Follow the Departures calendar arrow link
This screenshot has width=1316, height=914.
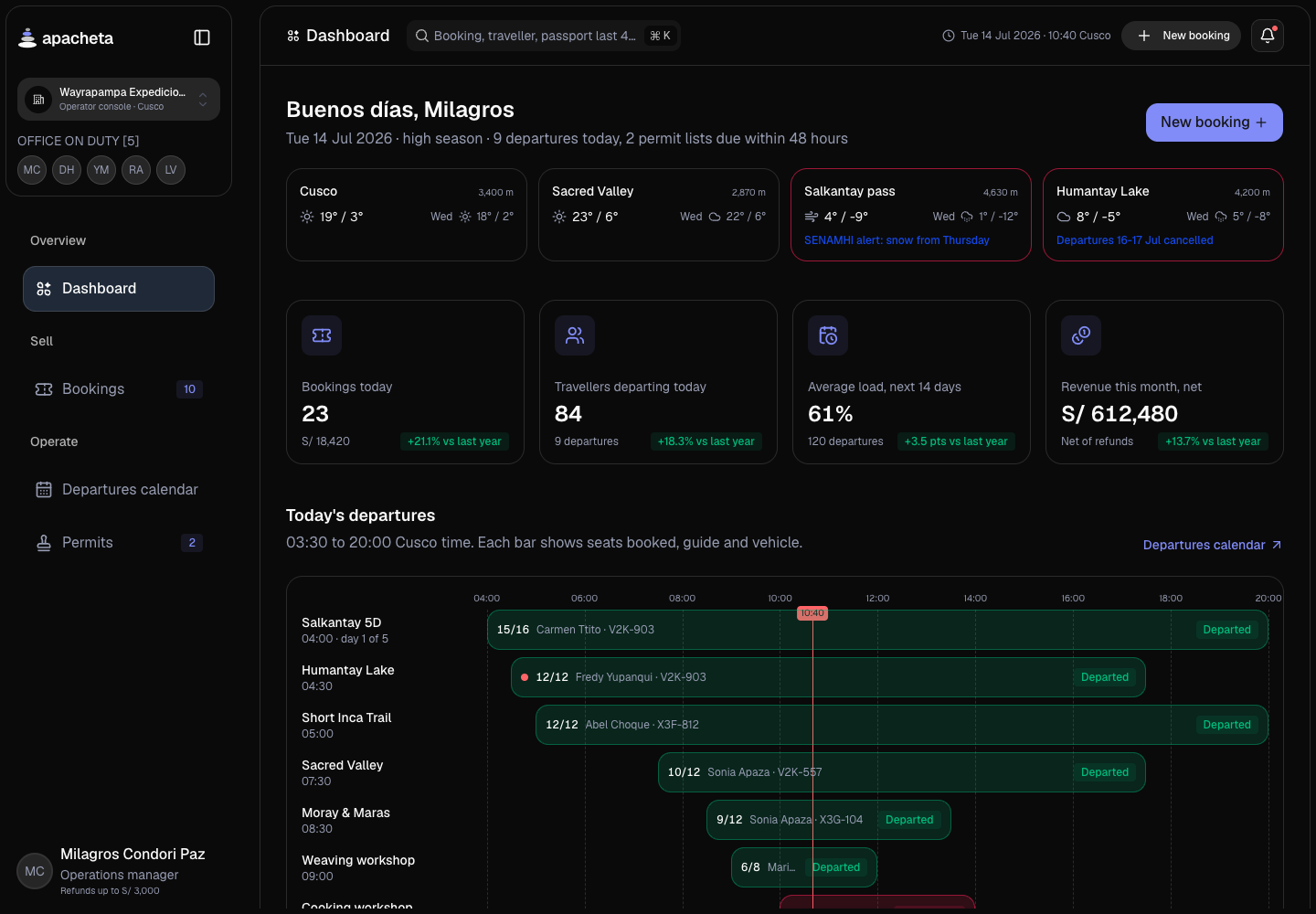click(1212, 545)
